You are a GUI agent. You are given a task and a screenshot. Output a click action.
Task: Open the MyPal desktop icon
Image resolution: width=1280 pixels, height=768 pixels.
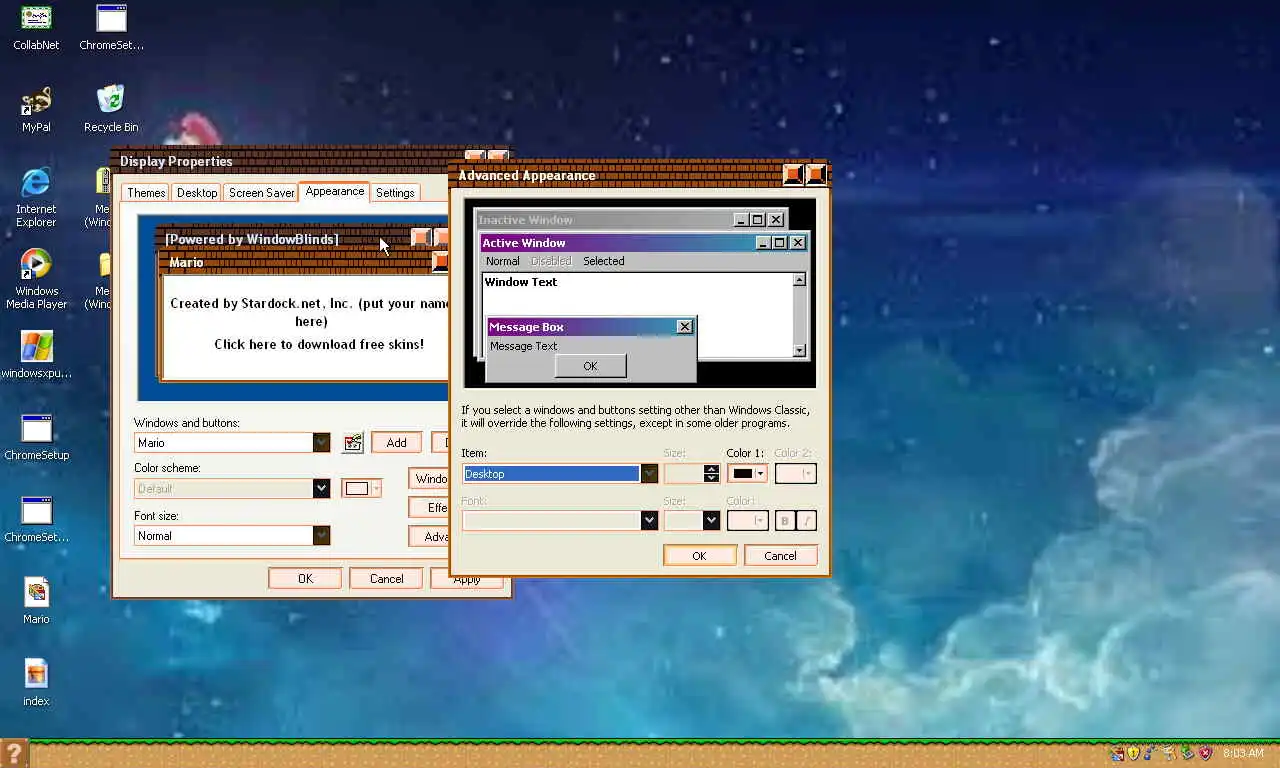click(36, 110)
